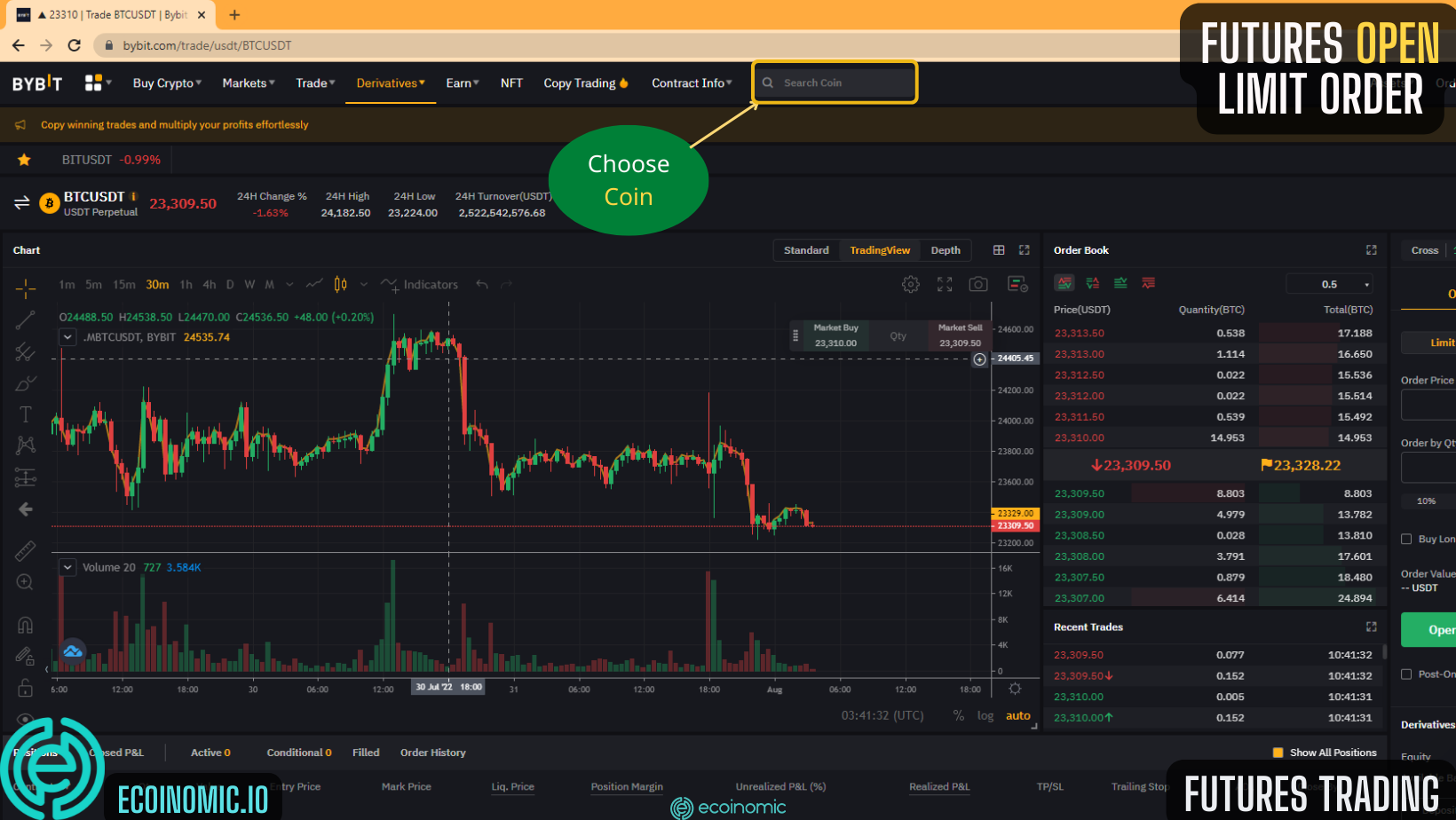Switch to multi-chart grid layout

(999, 250)
